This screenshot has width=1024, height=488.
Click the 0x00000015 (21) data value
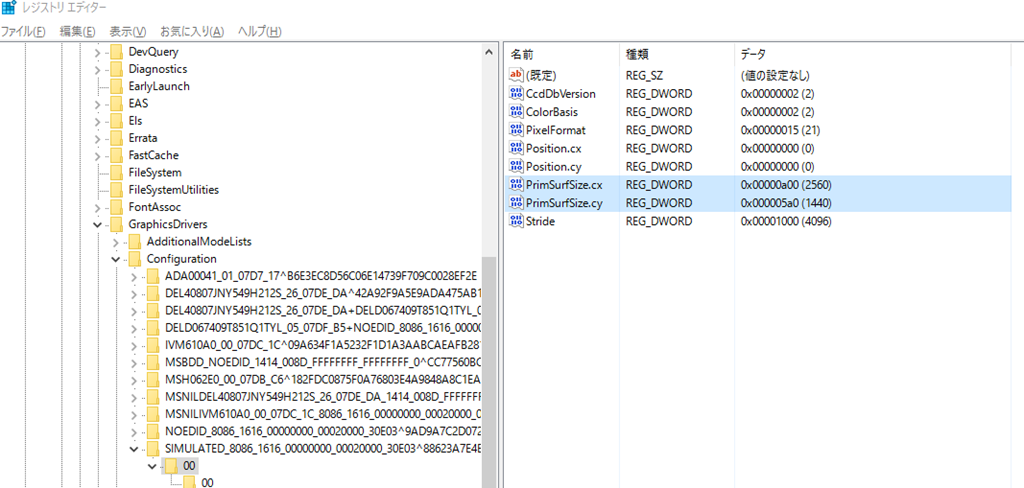pos(780,130)
